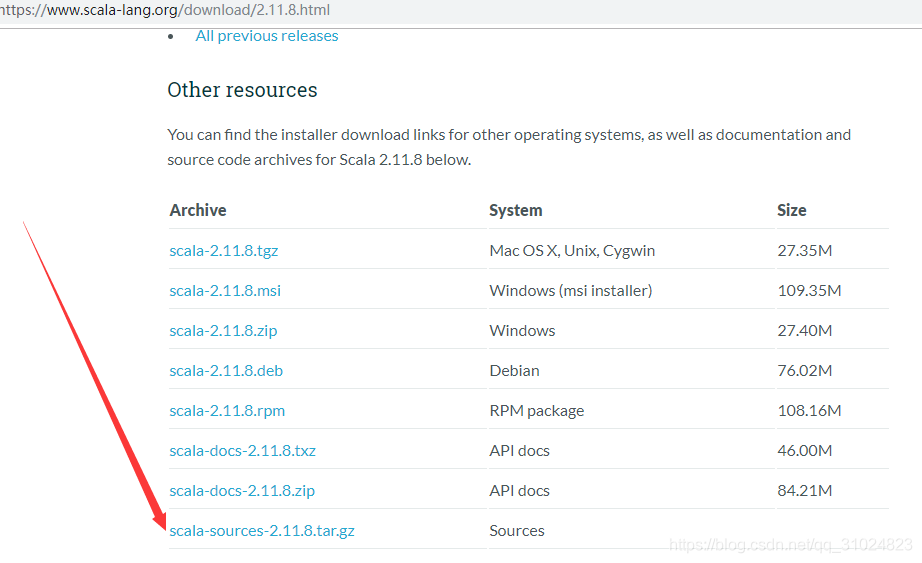The width and height of the screenshot is (922, 563).
Task: Open the All previous releases link
Action: [267, 36]
